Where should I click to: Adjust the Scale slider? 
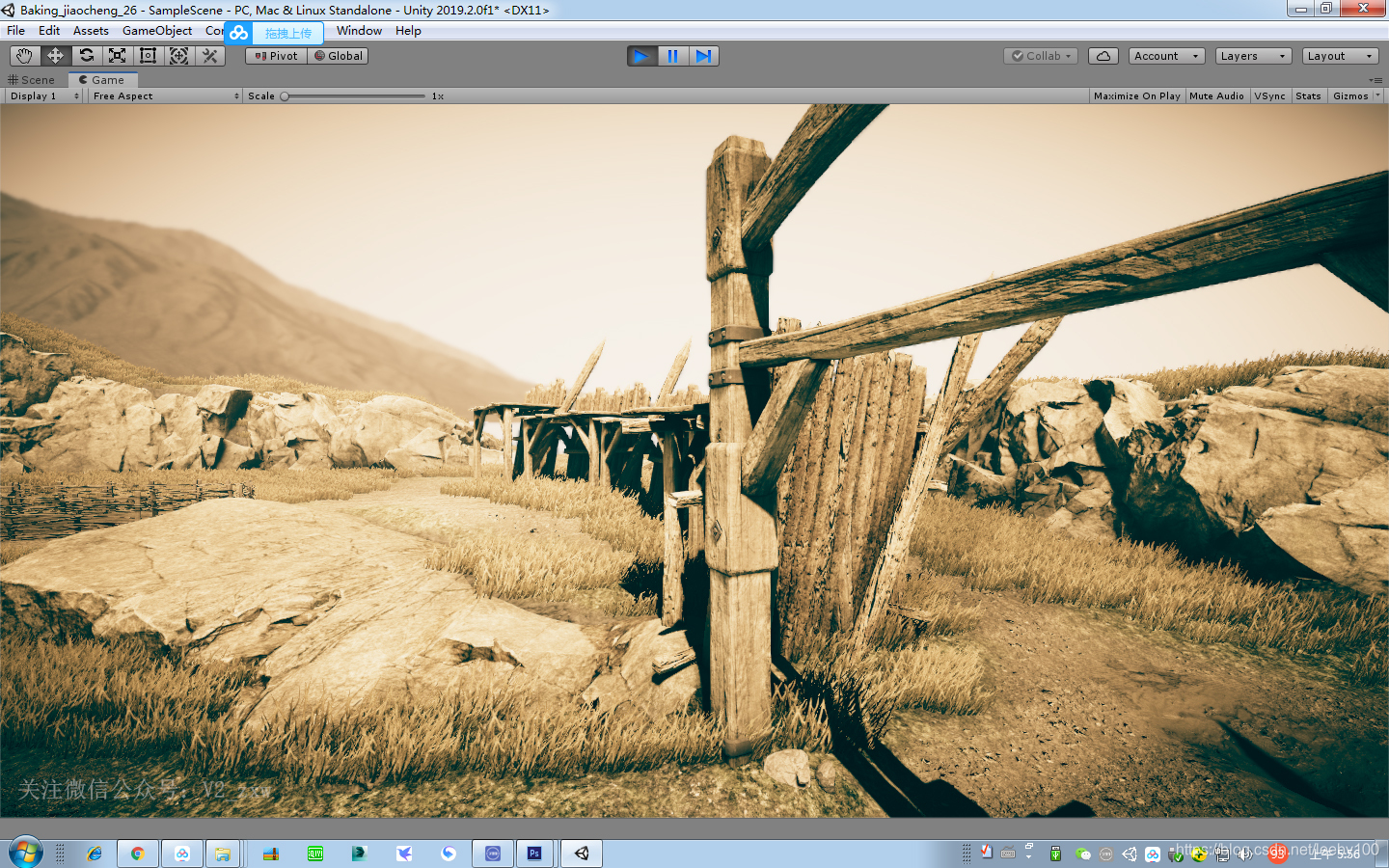click(x=353, y=96)
